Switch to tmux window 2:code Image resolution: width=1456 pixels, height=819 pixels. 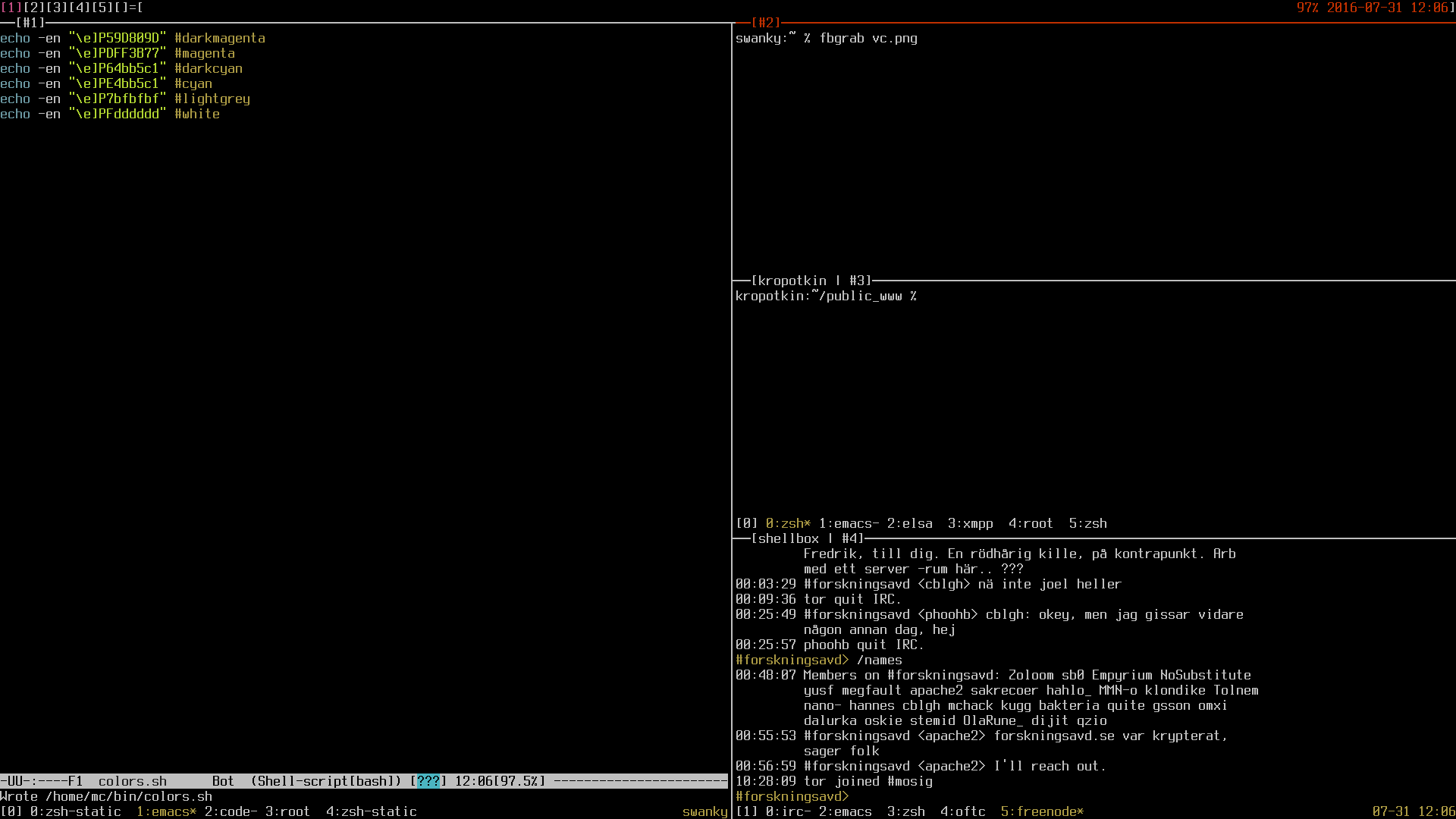tap(230, 811)
